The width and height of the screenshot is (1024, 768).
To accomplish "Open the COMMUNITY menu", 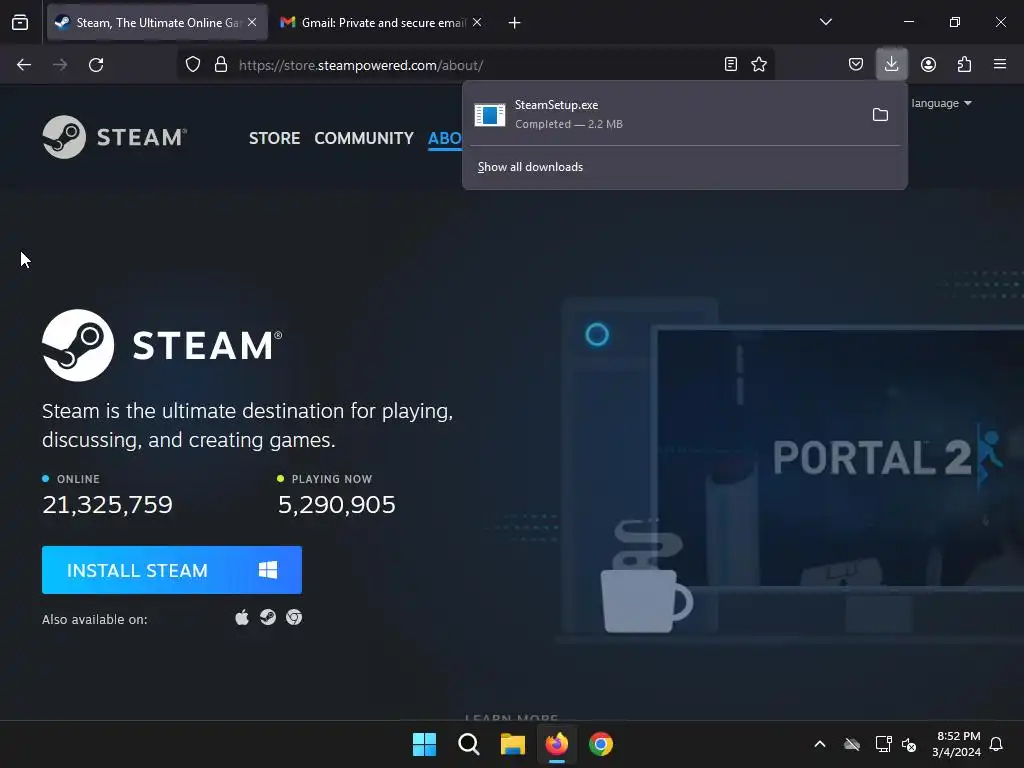I will [x=364, y=138].
